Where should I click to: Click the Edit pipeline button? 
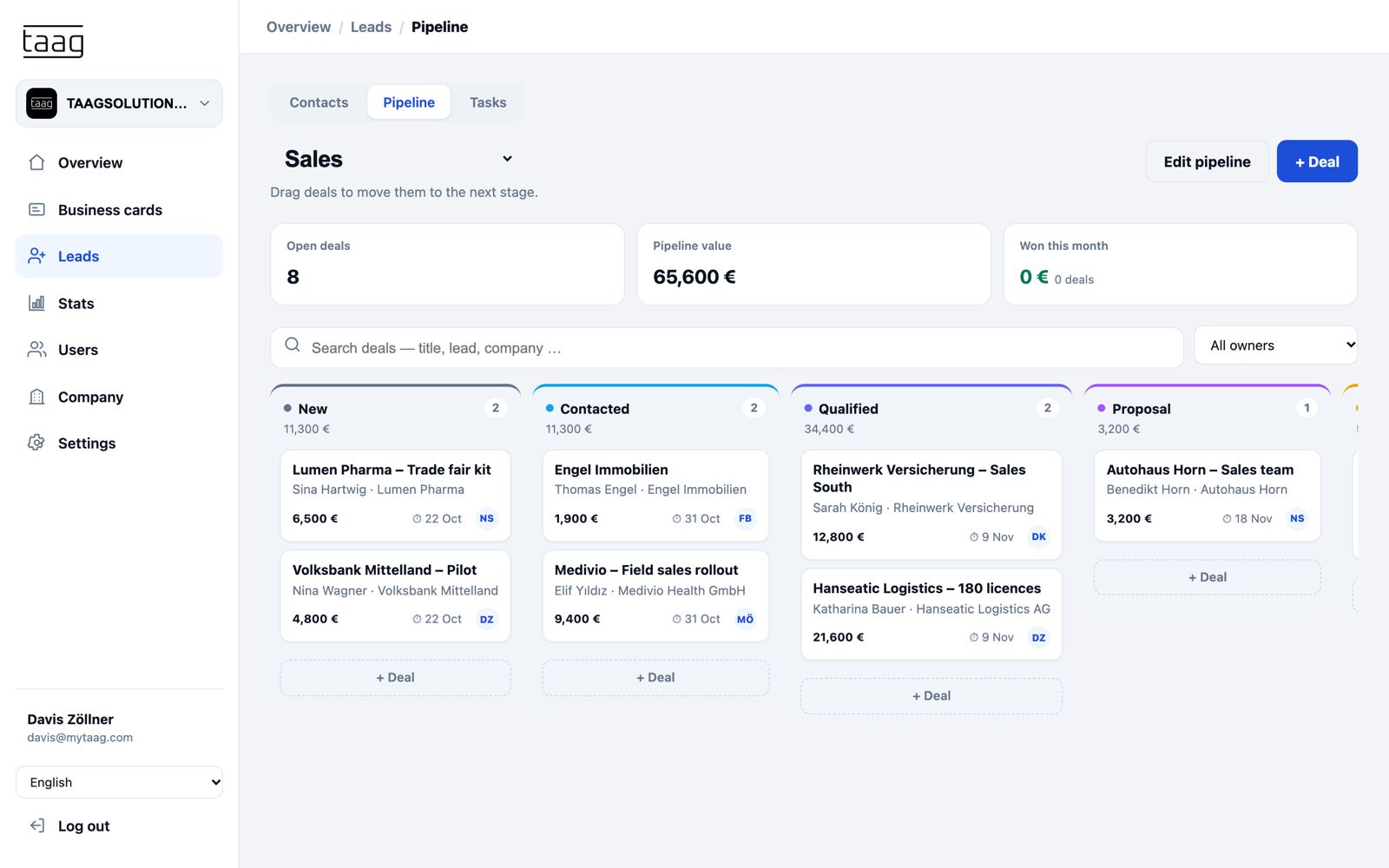tap(1207, 161)
